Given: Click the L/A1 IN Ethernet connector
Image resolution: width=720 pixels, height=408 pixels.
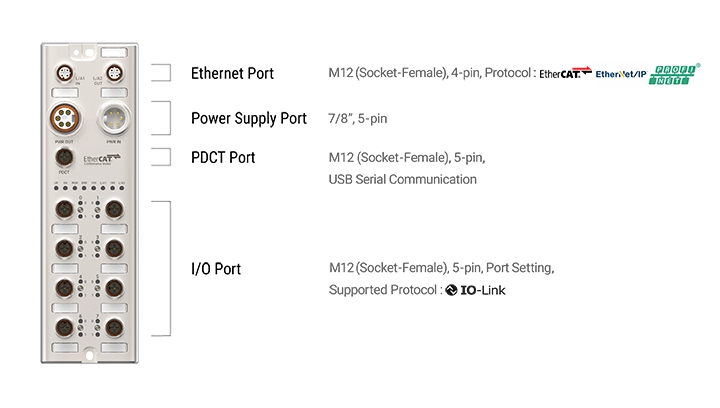Looking at the screenshot, I should click(65, 74).
